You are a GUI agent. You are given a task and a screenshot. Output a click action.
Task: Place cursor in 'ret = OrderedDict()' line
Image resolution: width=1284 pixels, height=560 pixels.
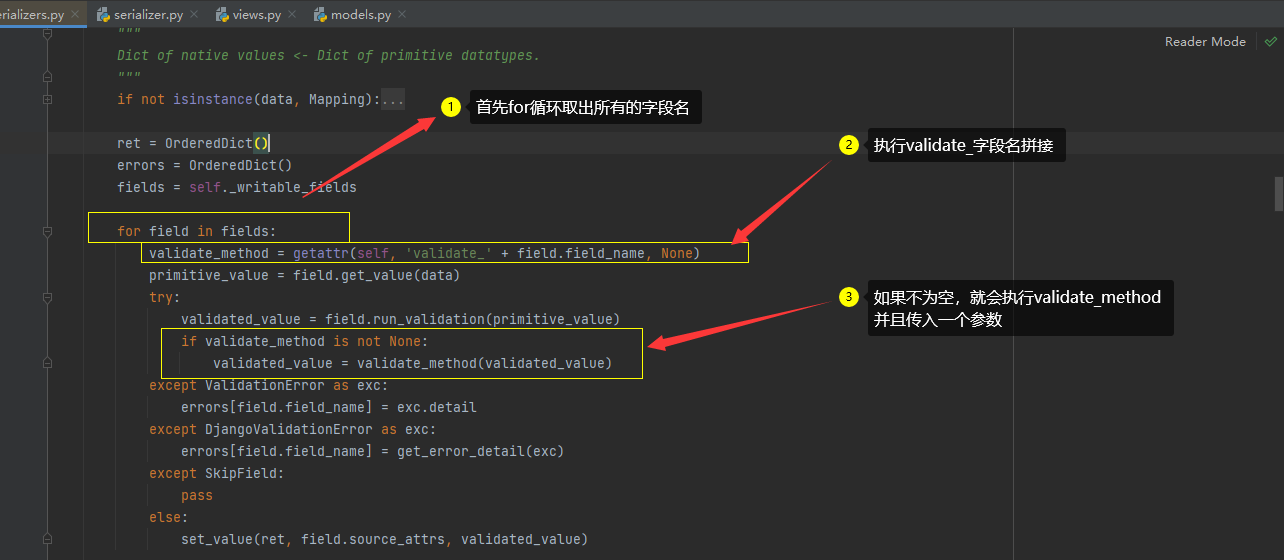coord(193,143)
